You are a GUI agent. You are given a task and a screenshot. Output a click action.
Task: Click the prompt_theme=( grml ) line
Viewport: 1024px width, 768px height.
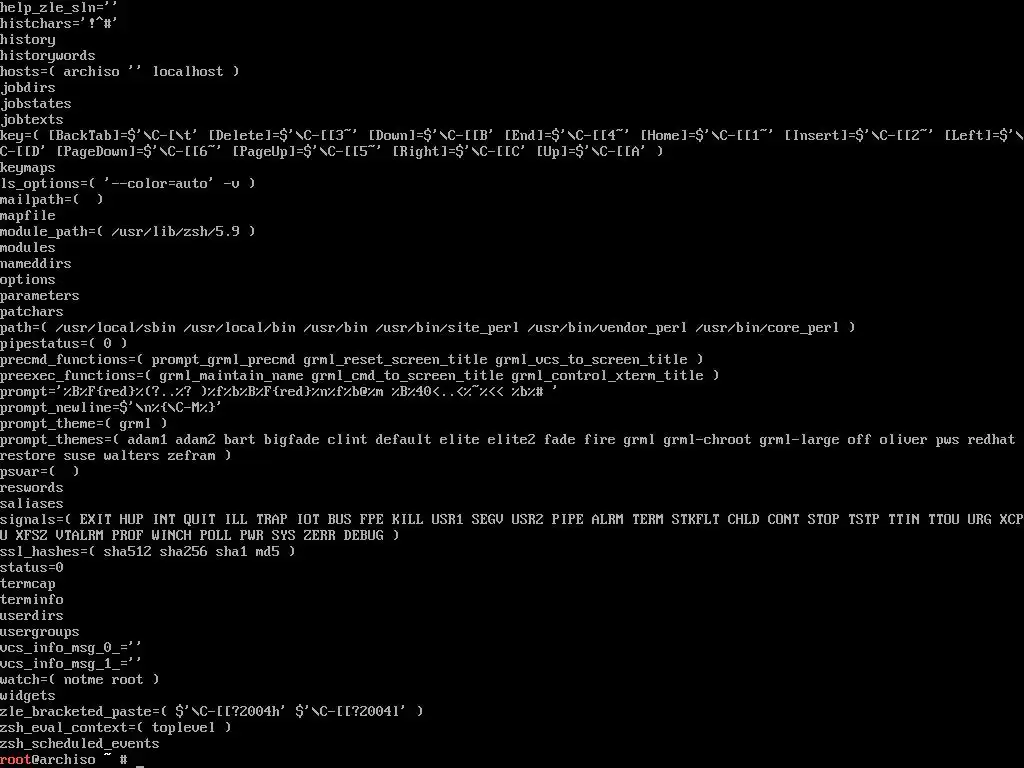(84, 424)
